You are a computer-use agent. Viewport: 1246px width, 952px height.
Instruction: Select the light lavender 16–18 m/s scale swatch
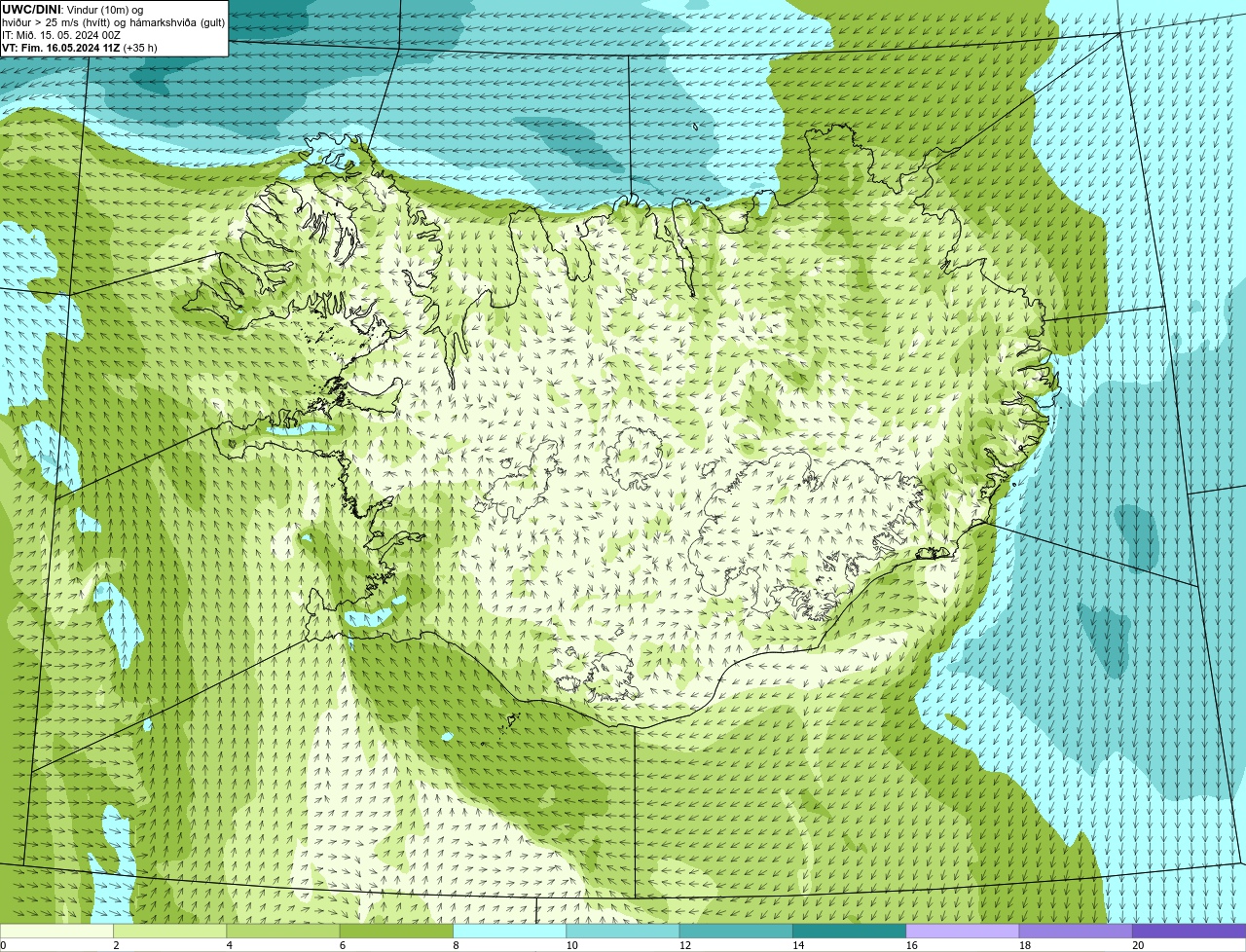click(963, 931)
